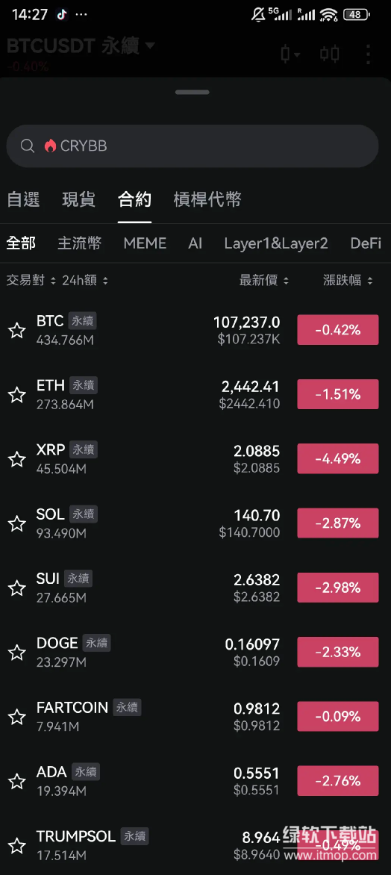
Task: Star the SOL perpetual pair
Action: [x=17, y=523]
